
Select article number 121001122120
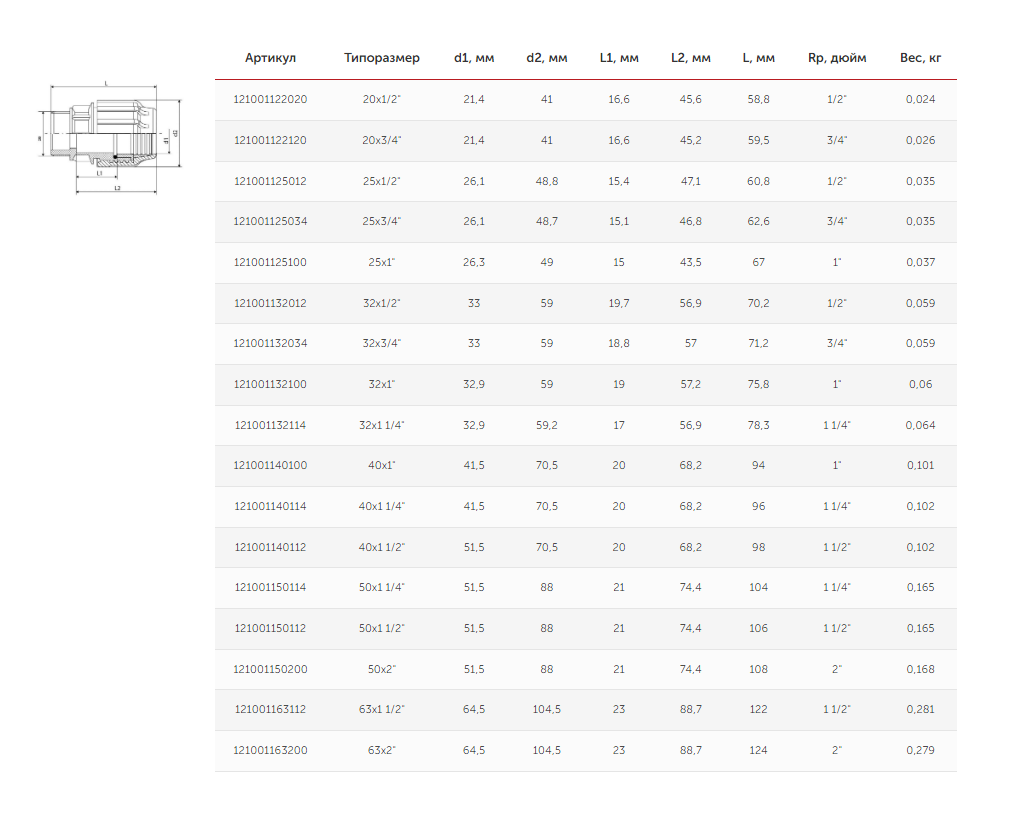point(270,140)
